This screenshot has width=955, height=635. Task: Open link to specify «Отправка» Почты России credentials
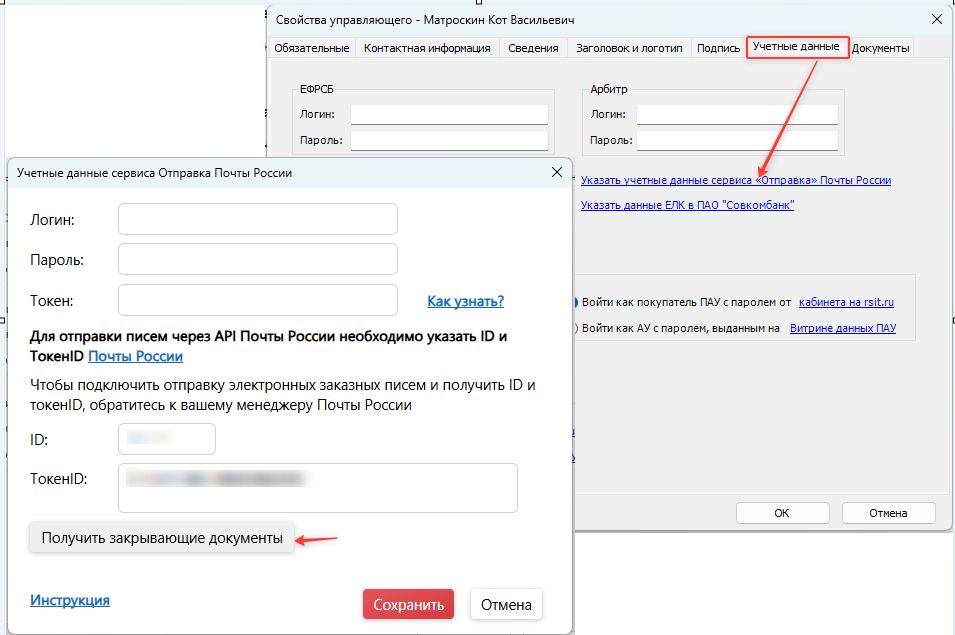pos(736,180)
